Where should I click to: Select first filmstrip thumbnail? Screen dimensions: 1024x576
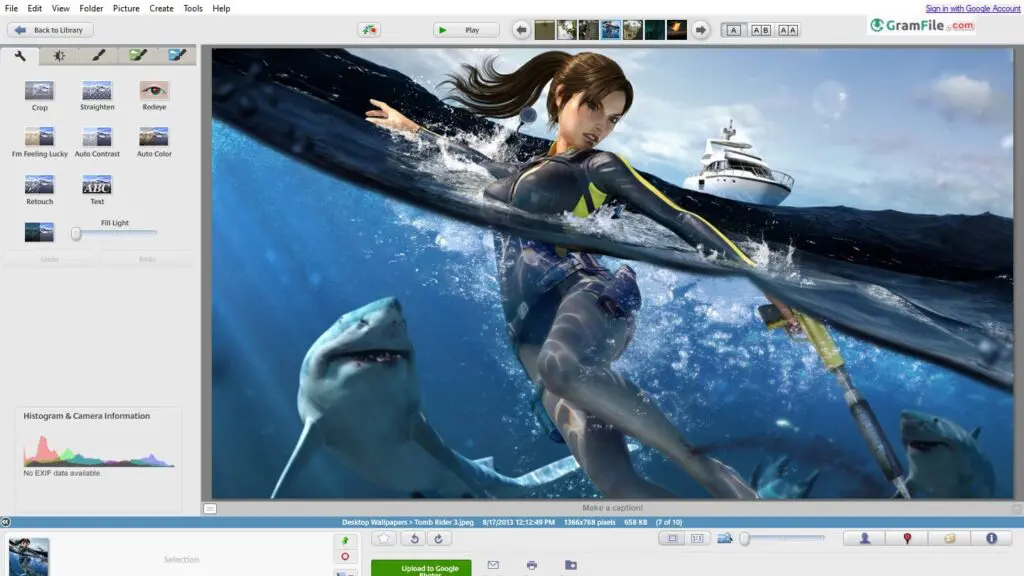545,30
